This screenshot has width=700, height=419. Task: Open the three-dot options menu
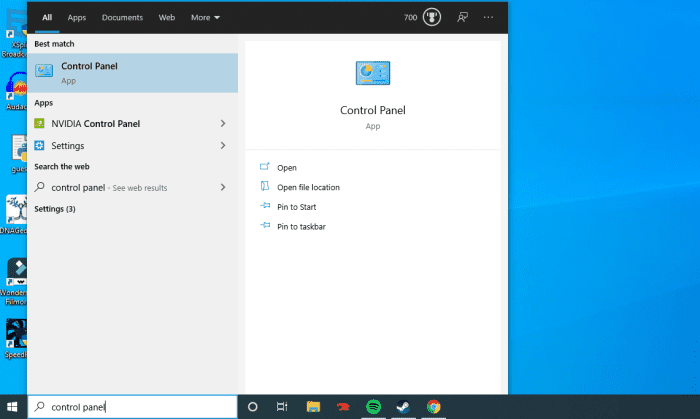(x=488, y=17)
